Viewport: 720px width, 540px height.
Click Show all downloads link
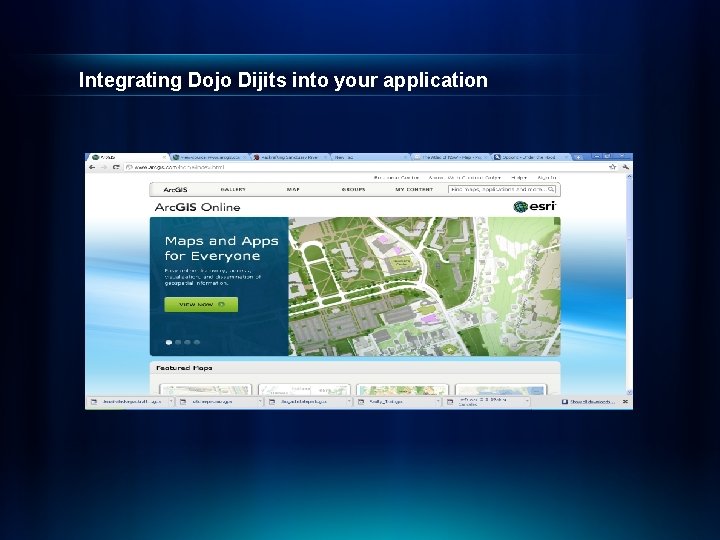point(592,402)
